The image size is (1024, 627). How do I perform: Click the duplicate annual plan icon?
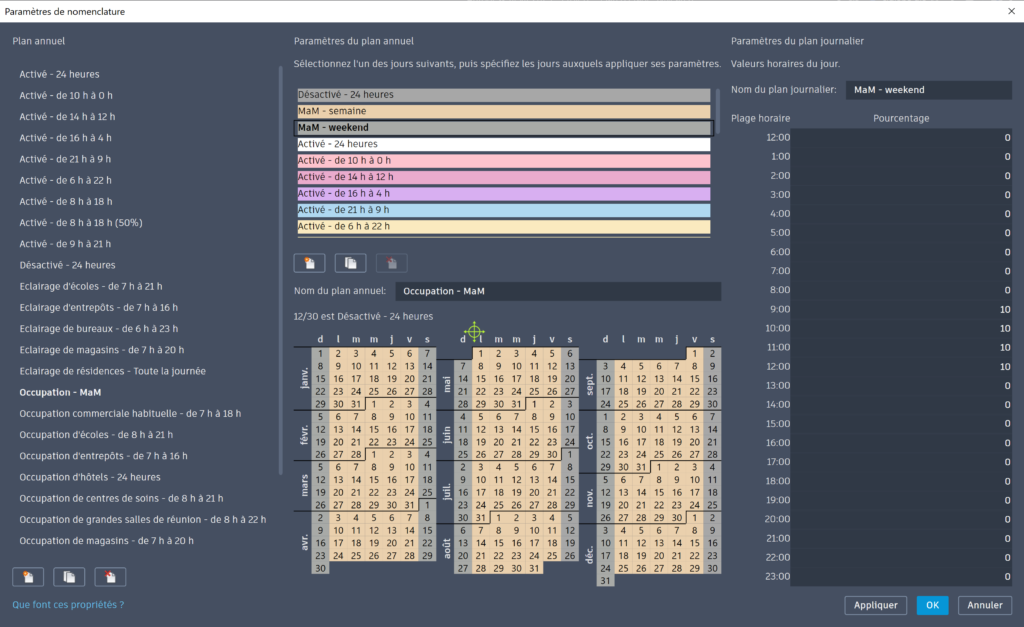click(69, 577)
